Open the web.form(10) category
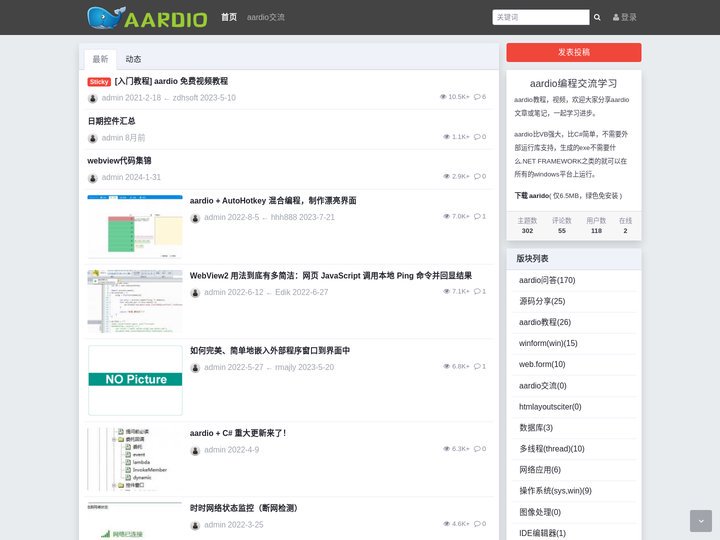Image resolution: width=720 pixels, height=540 pixels. coord(542,364)
